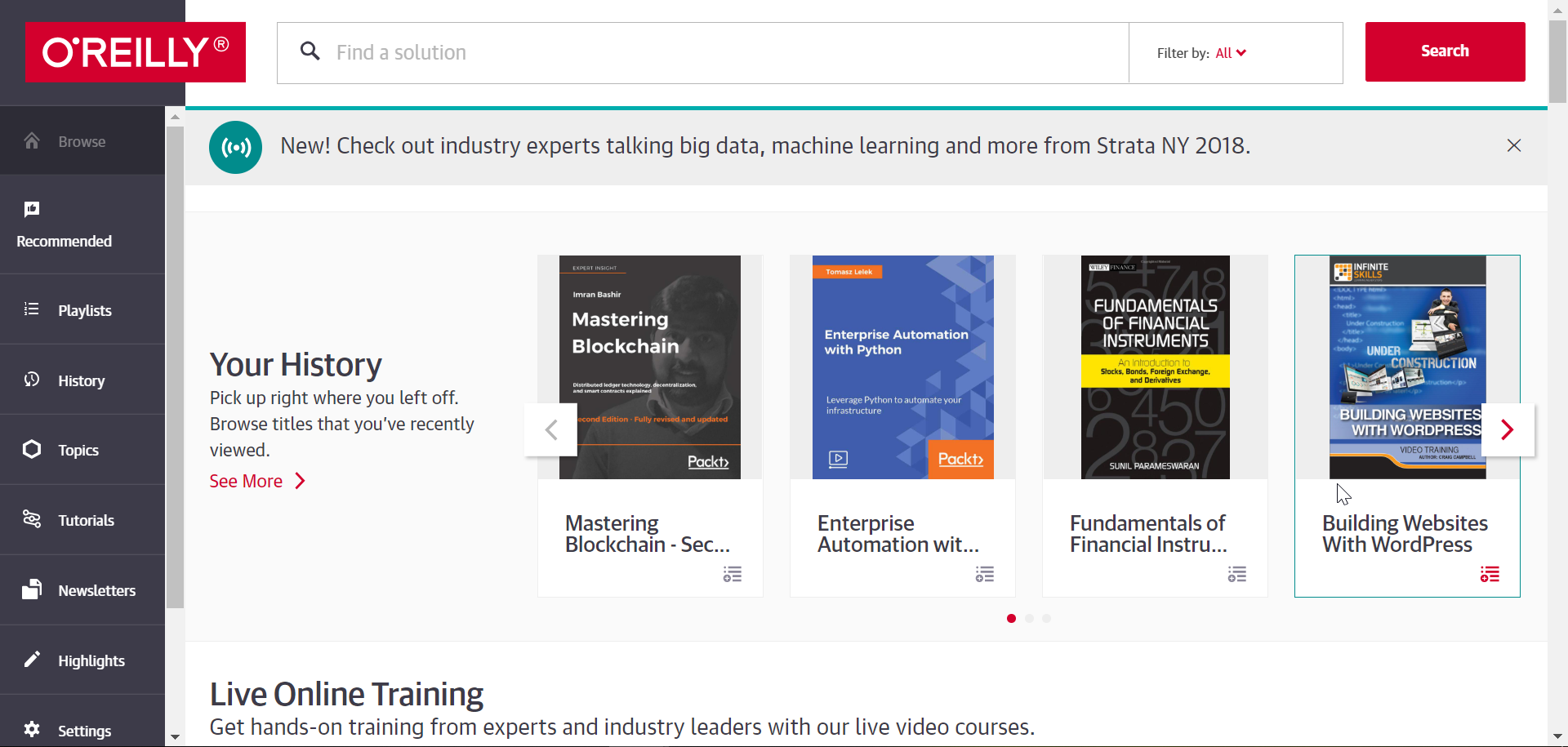Open History in the sidebar
Image resolution: width=1568 pixels, height=747 pixels.
[82, 380]
